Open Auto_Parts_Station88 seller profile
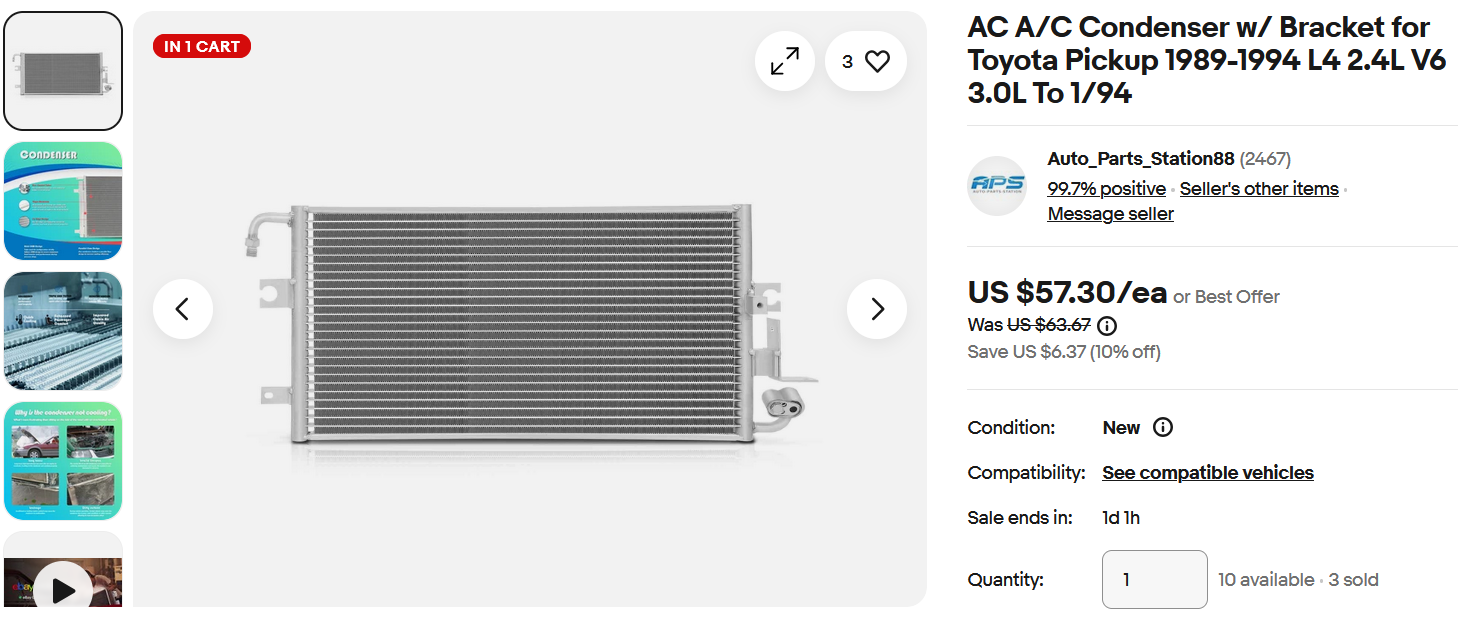1458x630 pixels. pyautogui.click(x=1140, y=159)
